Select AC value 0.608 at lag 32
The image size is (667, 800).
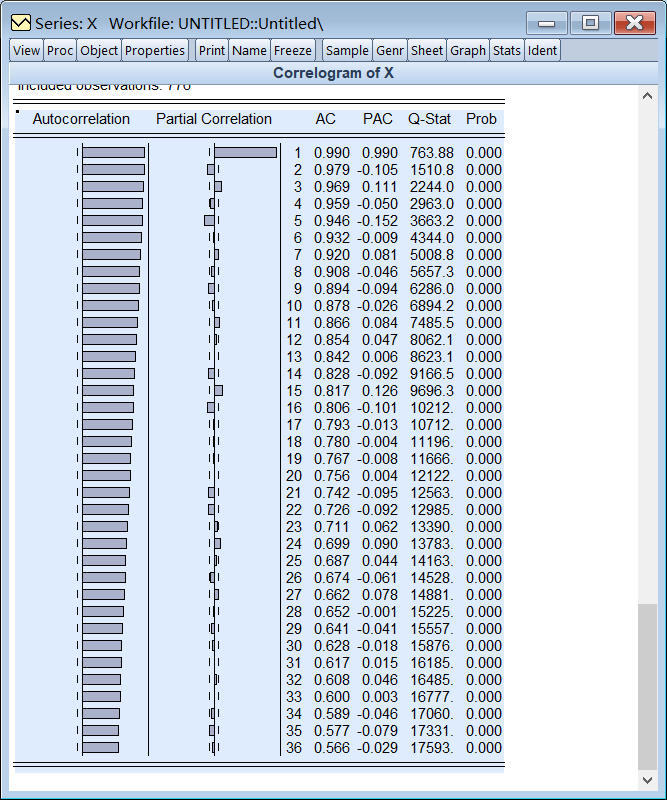click(x=332, y=680)
